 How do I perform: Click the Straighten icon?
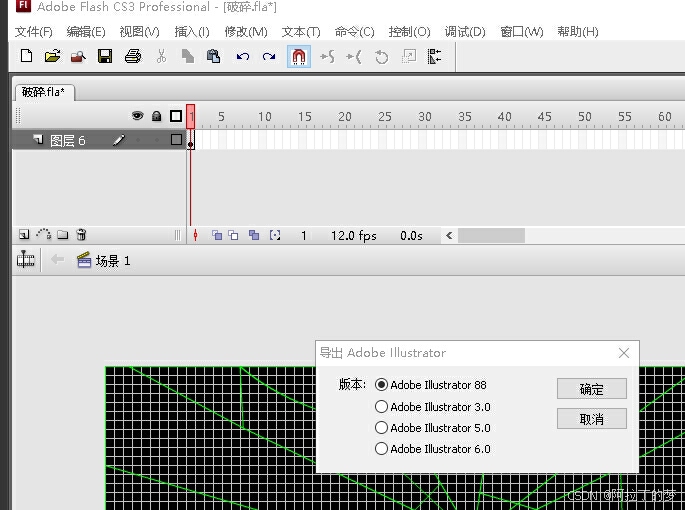(354, 56)
